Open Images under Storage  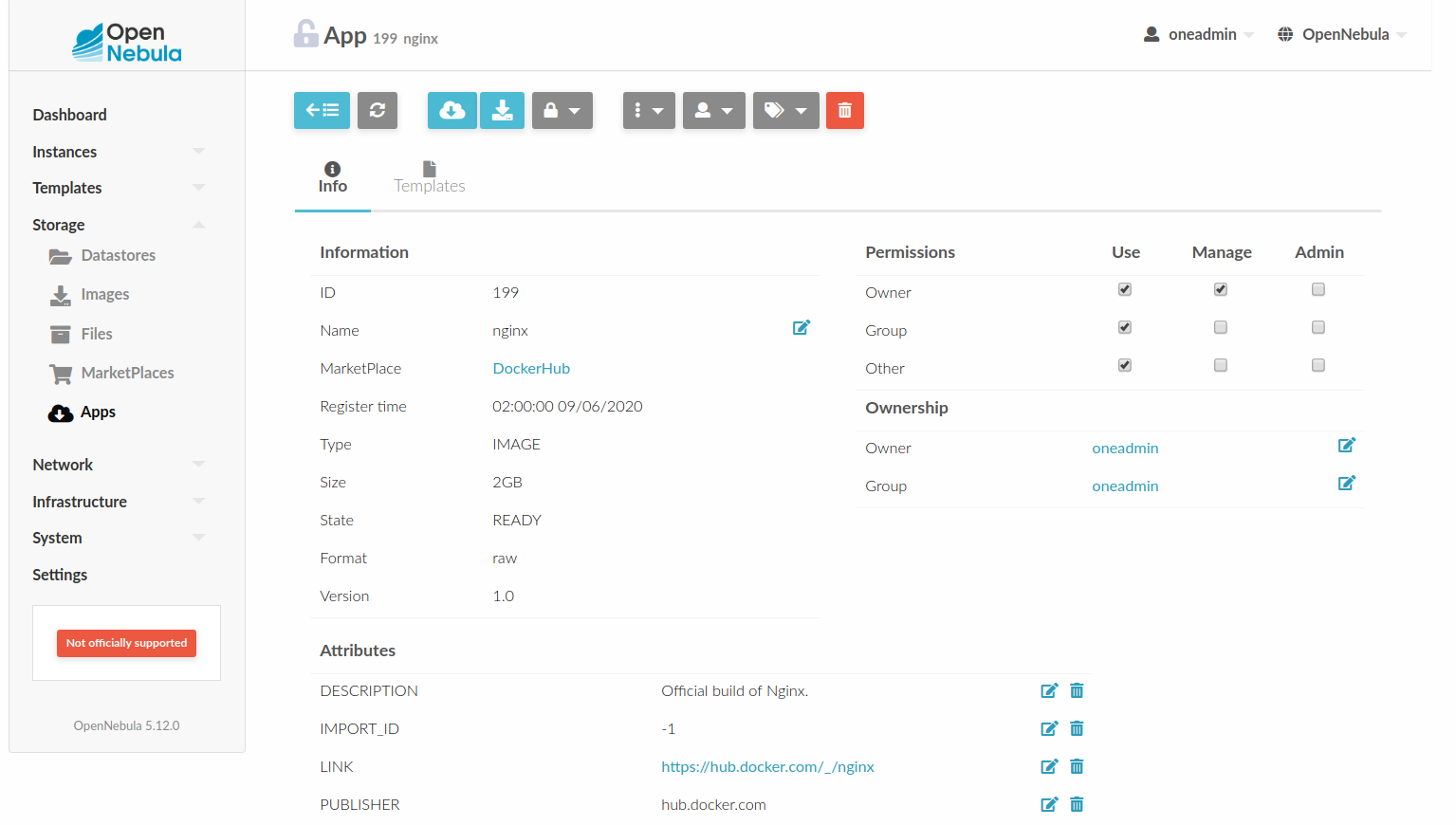pyautogui.click(x=89, y=295)
